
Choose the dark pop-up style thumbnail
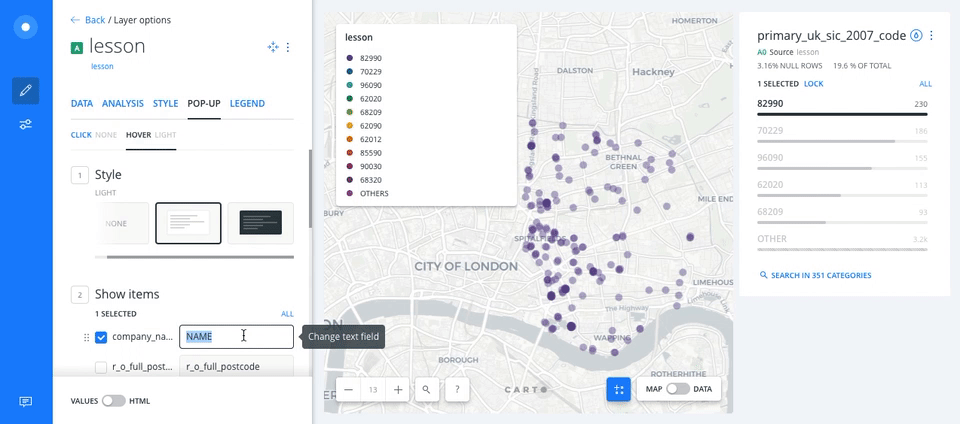[261, 223]
